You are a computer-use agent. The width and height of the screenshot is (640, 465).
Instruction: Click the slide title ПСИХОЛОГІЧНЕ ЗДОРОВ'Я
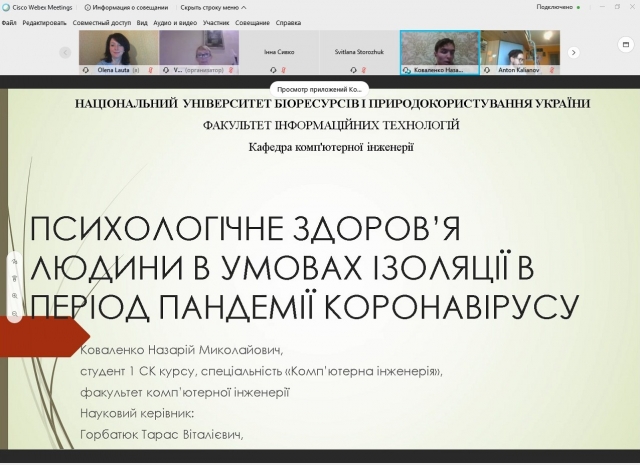click(245, 229)
